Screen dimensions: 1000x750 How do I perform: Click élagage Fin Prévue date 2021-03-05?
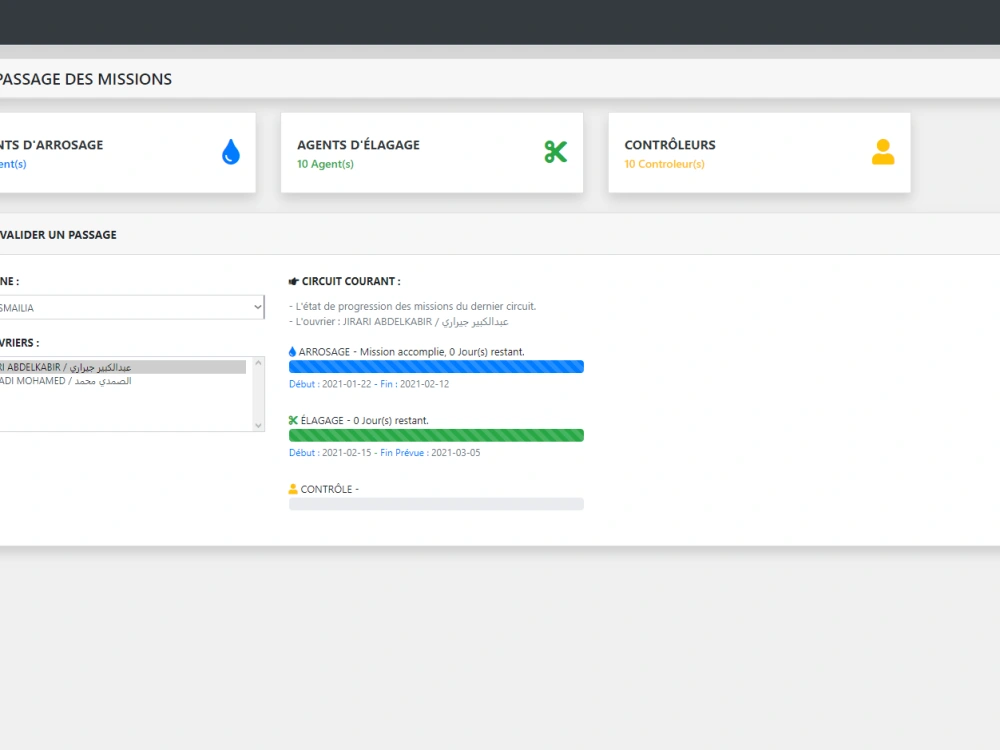point(455,453)
